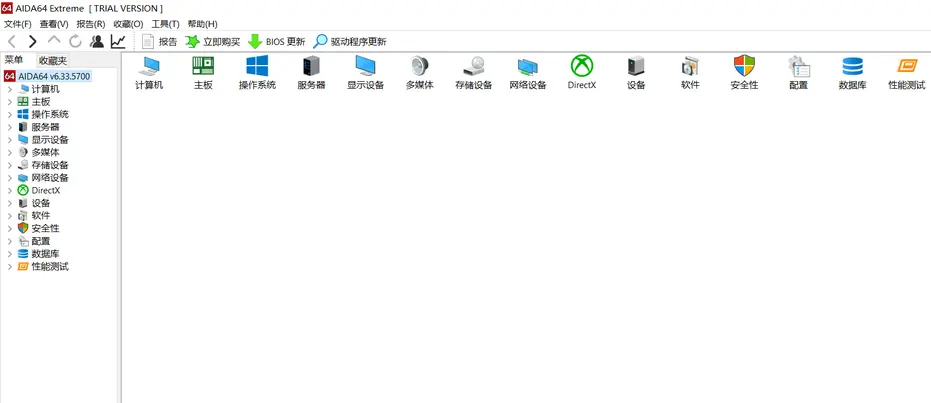The width and height of the screenshot is (931, 403).
Task: Click the refresh toolbar icon
Action: [x=75, y=42]
